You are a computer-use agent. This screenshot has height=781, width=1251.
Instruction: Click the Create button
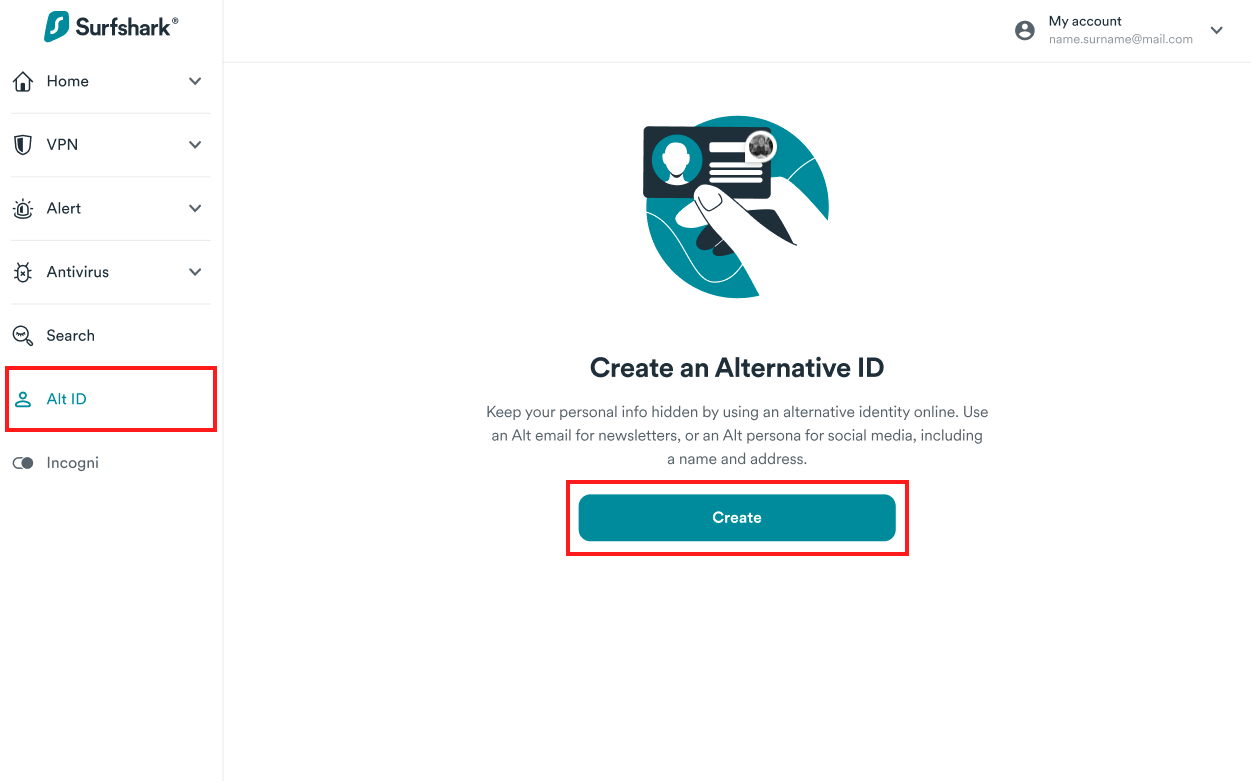[x=737, y=518]
